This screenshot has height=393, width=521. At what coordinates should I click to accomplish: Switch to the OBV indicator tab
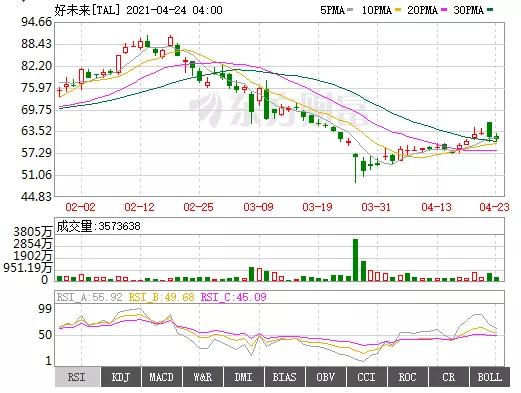coord(326,377)
